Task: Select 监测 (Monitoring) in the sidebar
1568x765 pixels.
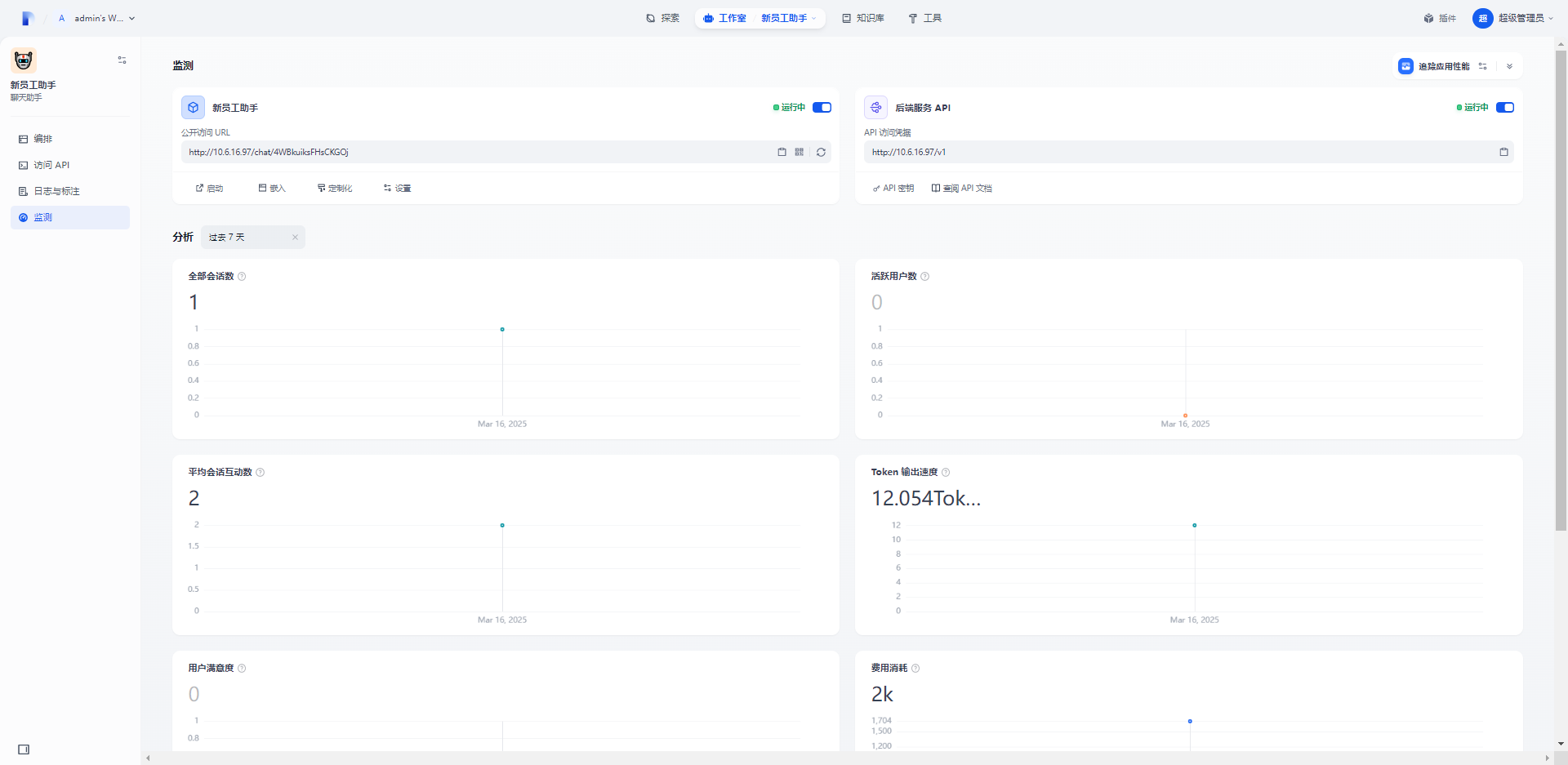Action: click(x=70, y=217)
